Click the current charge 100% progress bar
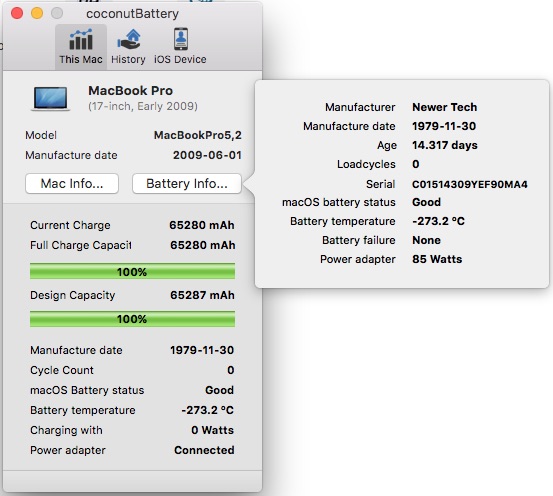The width and height of the screenshot is (553, 496). (x=132, y=271)
